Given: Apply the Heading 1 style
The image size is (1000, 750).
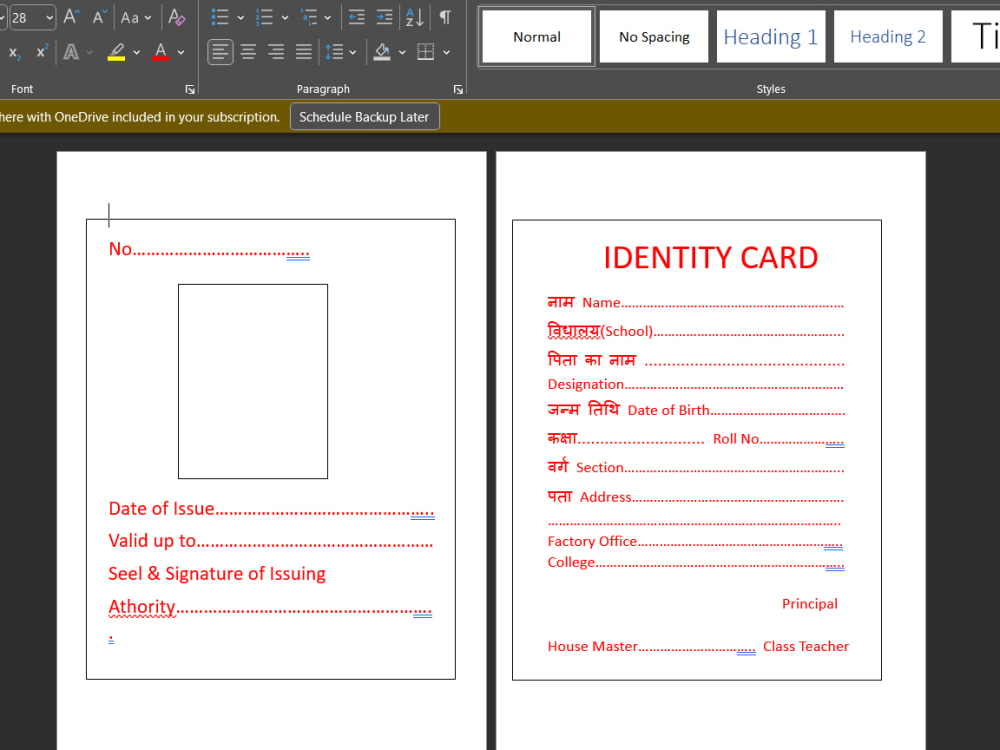Looking at the screenshot, I should (x=770, y=37).
